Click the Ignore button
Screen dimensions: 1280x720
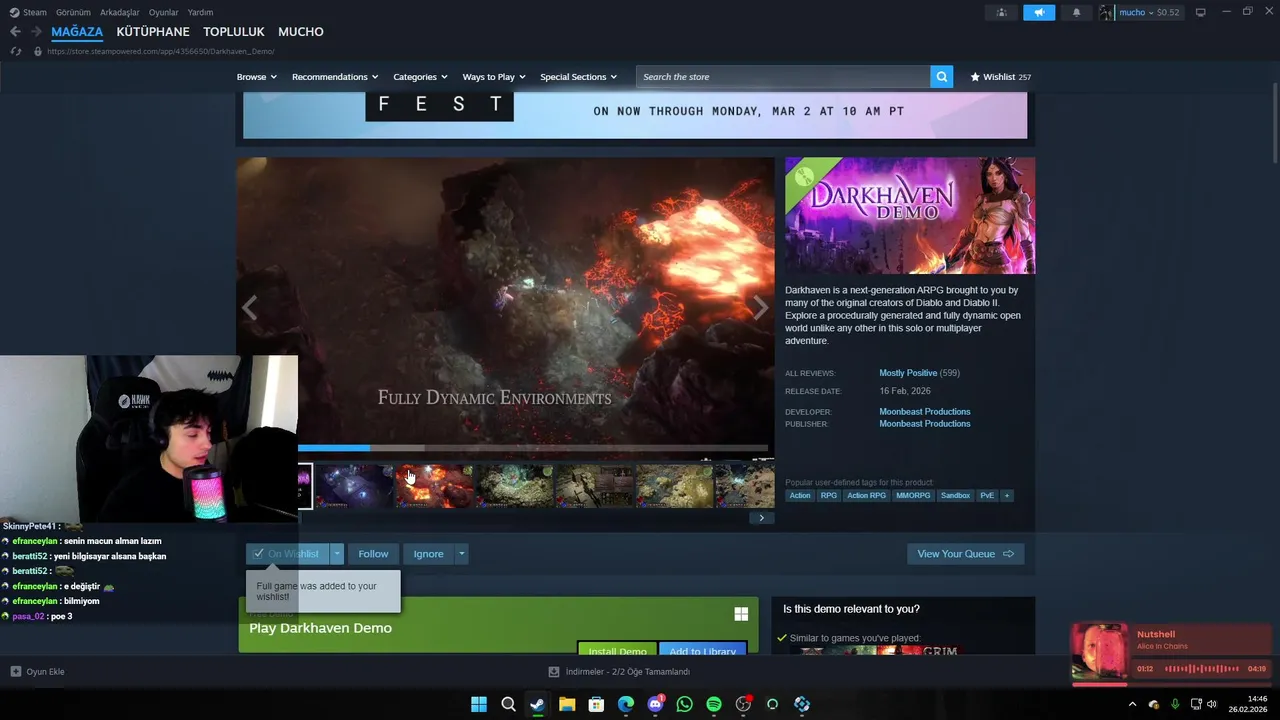pos(428,554)
